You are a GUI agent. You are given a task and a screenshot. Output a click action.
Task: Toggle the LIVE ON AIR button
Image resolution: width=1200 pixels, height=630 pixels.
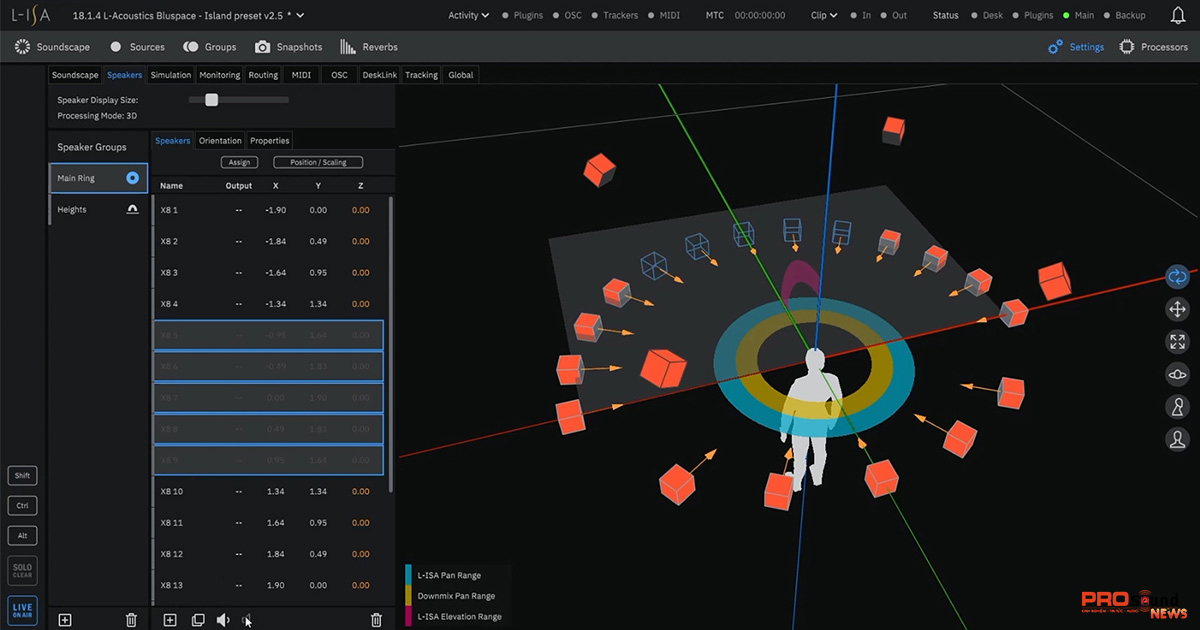22,610
